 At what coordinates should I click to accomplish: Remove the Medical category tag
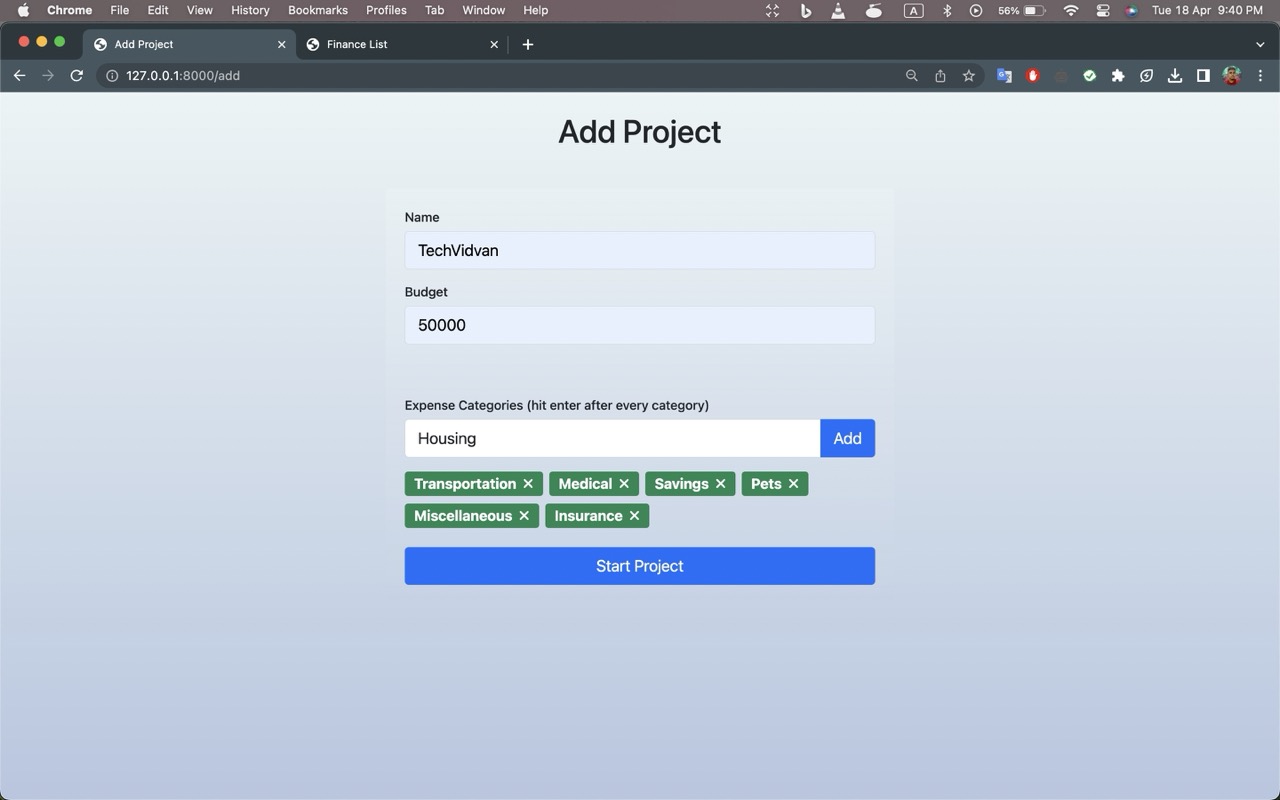tap(624, 484)
